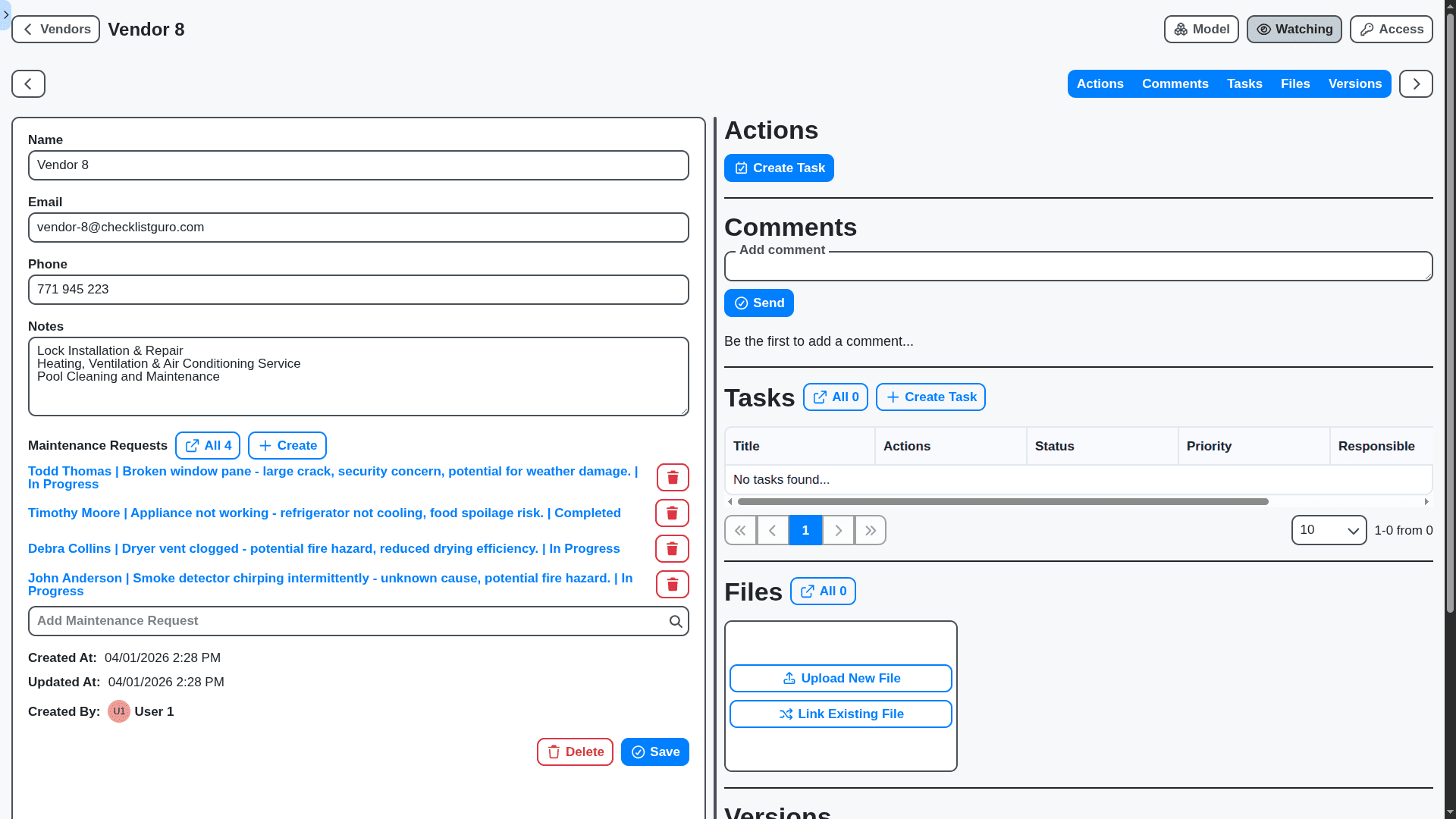Click search icon in Add Maintenance Request
The width and height of the screenshot is (1456, 819).
click(x=676, y=622)
